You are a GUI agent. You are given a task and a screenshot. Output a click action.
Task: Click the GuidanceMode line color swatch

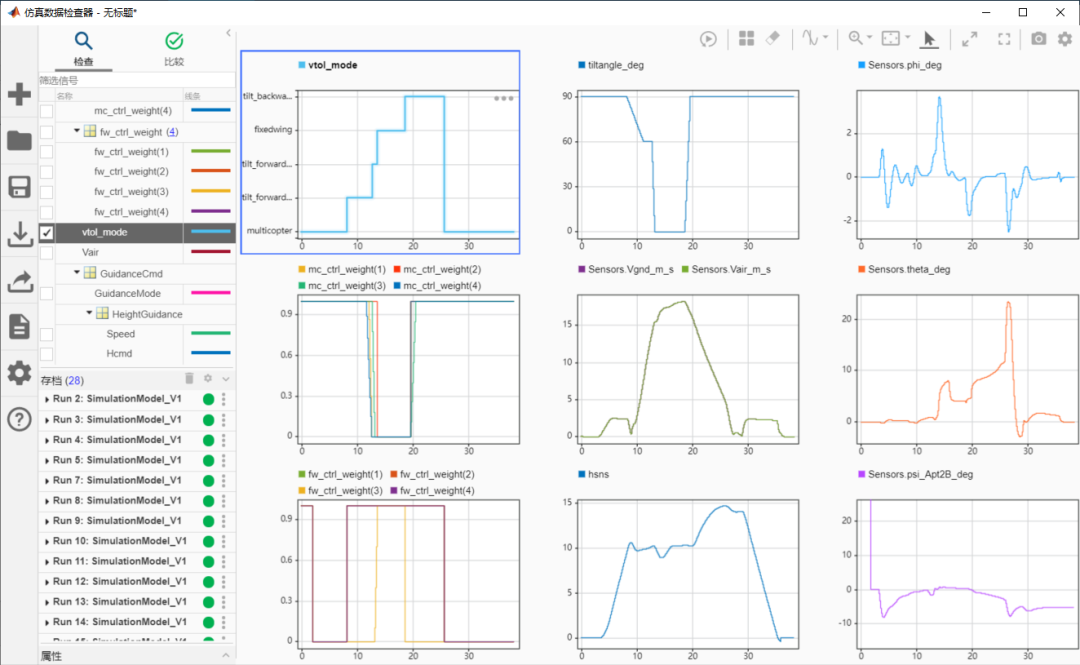[x=210, y=293]
